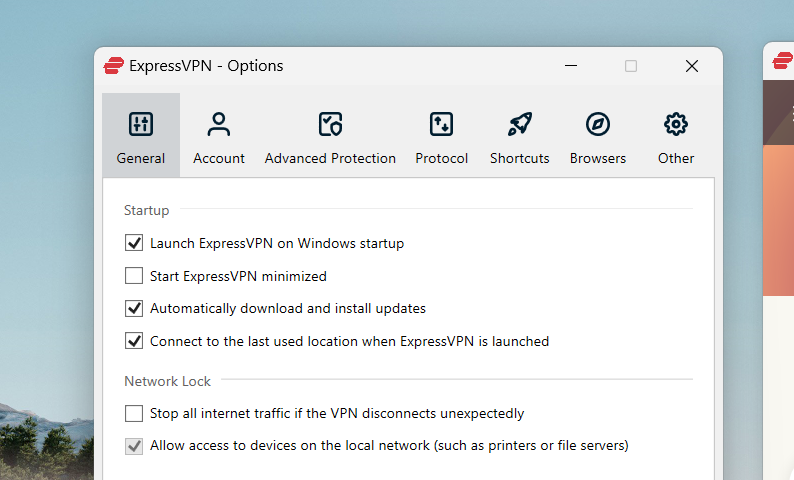Viewport: 794px width, 480px height.
Task: Close the ExpressVPN Options window
Action: (x=692, y=66)
